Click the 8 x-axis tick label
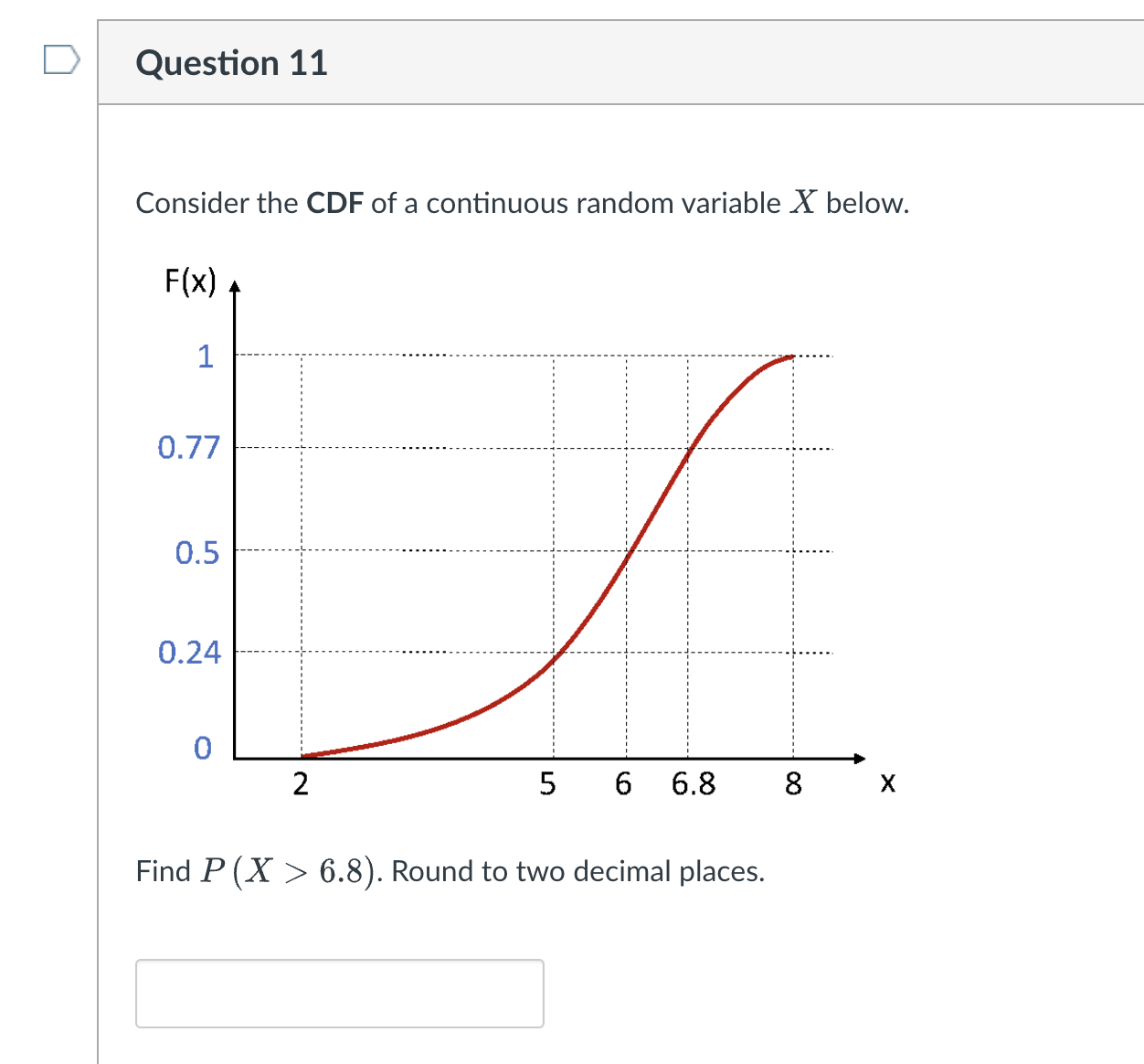Viewport: 1144px width, 1064px height. click(x=793, y=784)
